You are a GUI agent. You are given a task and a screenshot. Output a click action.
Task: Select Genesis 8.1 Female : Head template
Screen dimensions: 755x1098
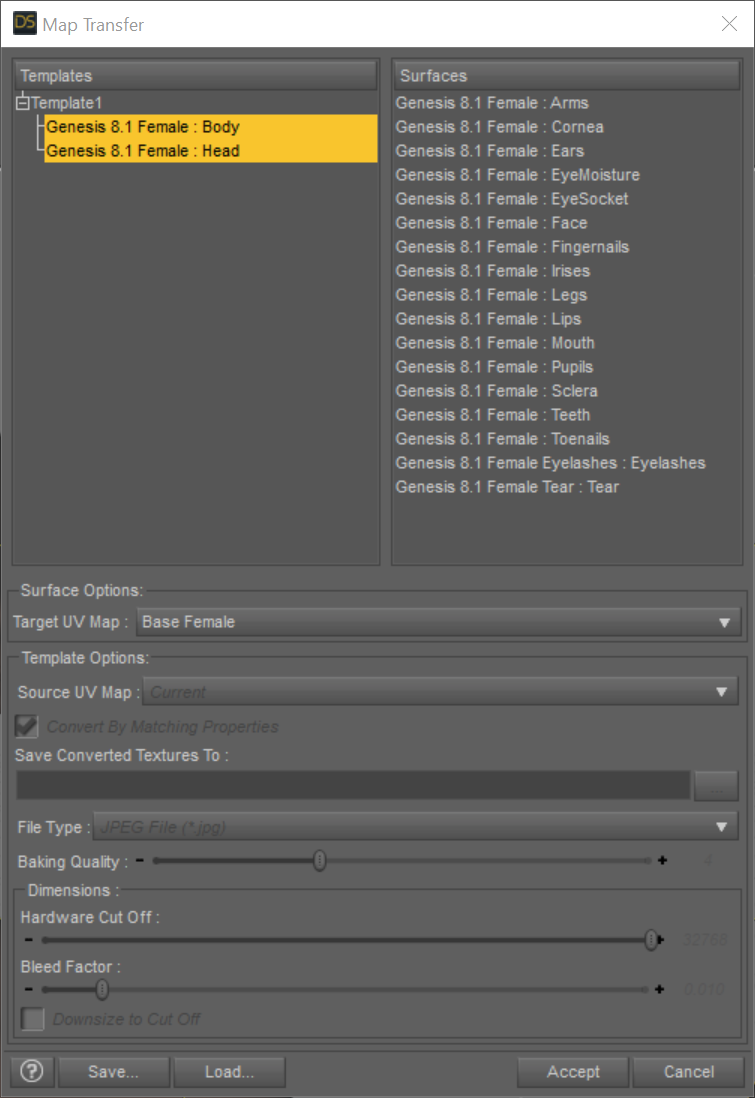tap(211, 151)
